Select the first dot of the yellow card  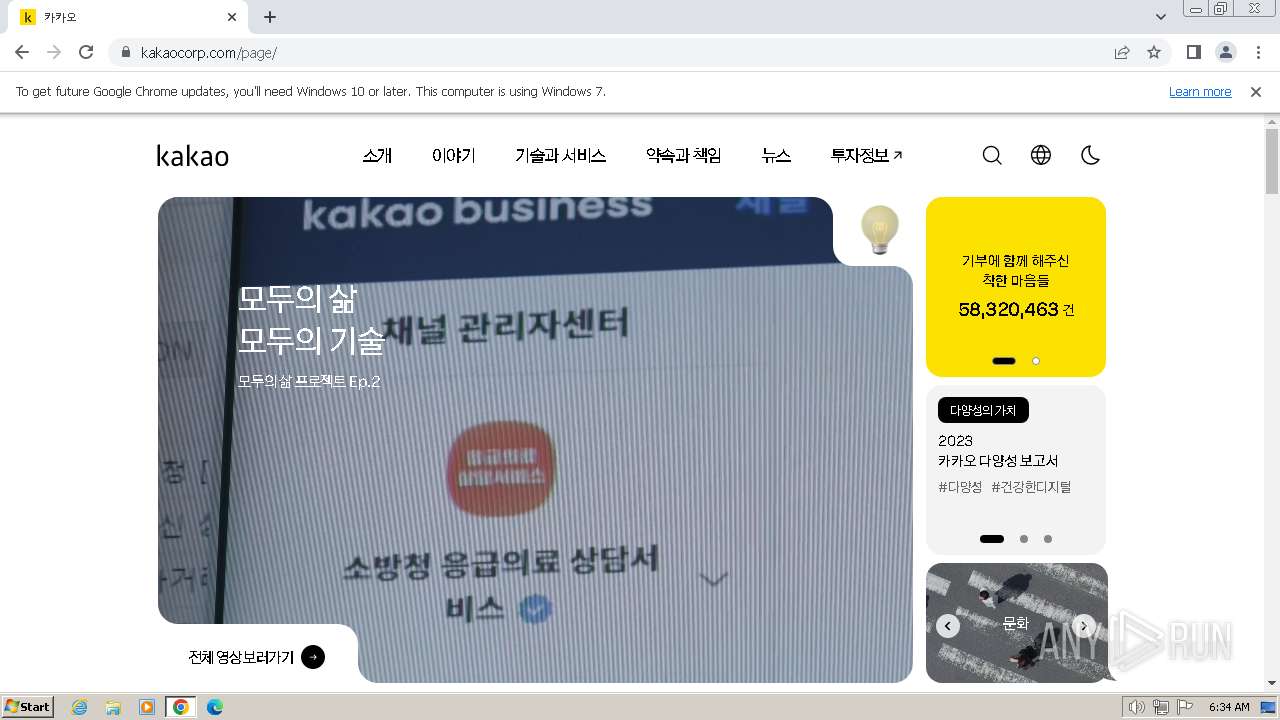coord(1004,361)
